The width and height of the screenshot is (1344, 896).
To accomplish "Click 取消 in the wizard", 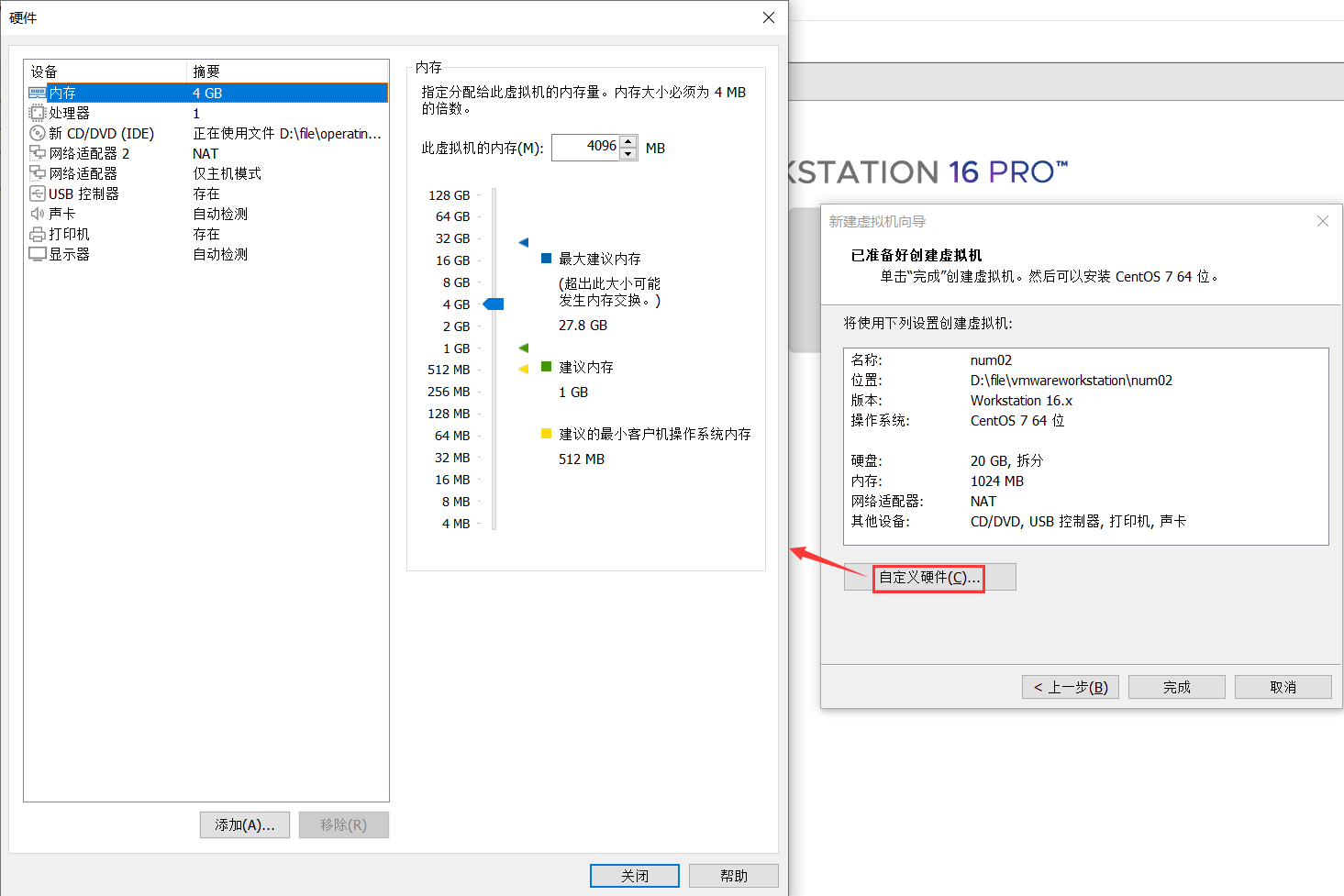I will pos(1283,687).
